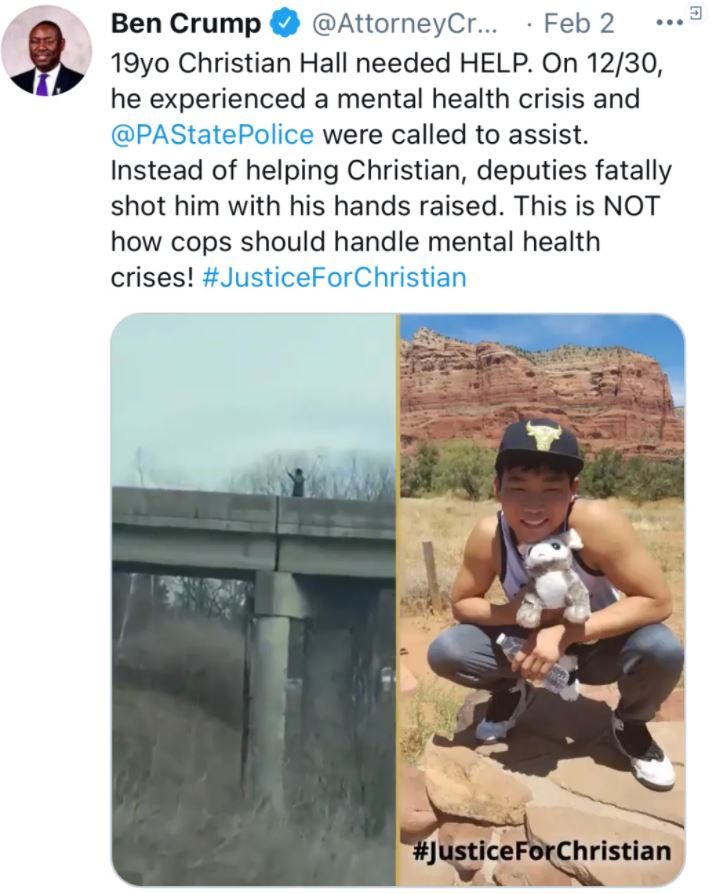Click the water bottle in the photo
The width and height of the screenshot is (721, 894).
[537, 663]
